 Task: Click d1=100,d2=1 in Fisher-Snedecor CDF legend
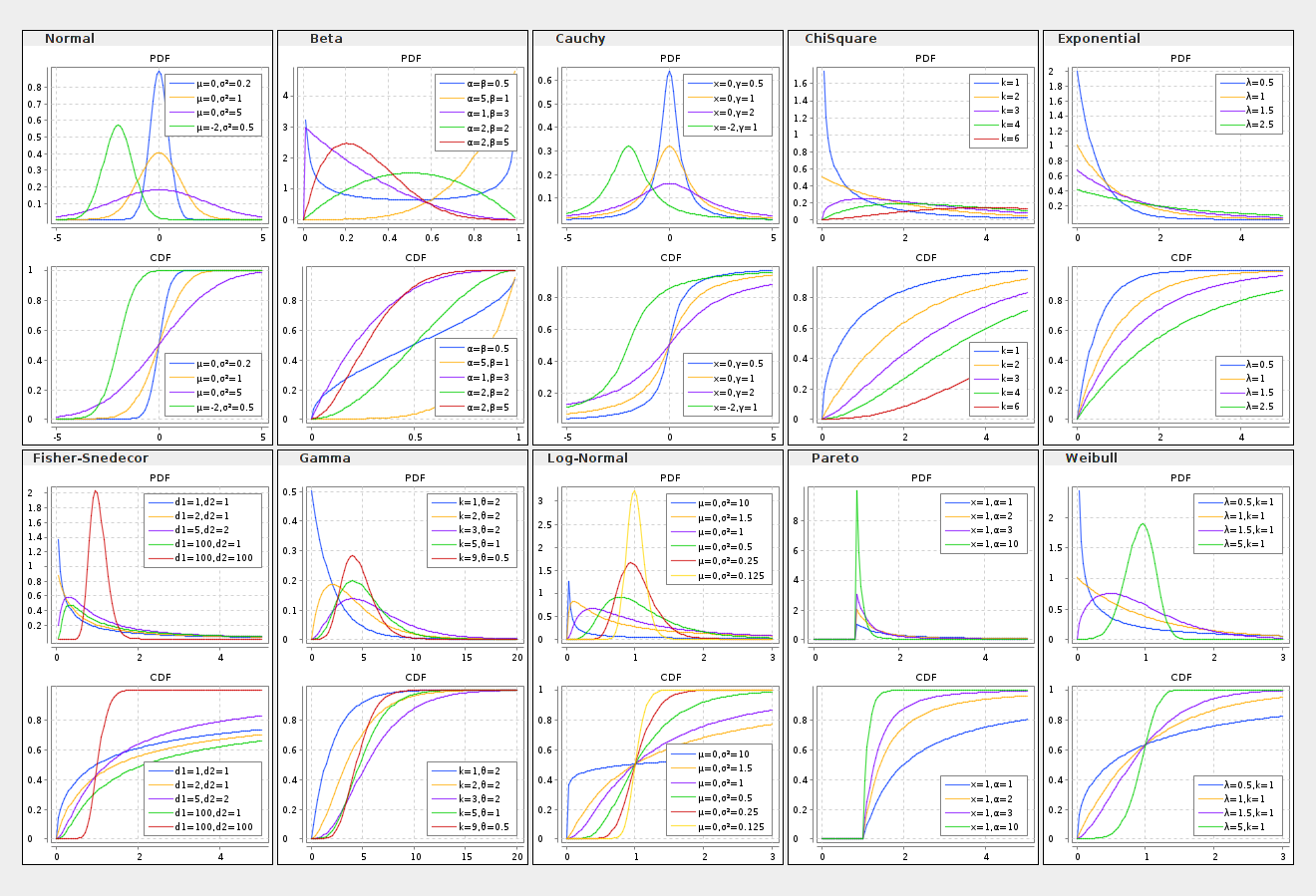207,813
